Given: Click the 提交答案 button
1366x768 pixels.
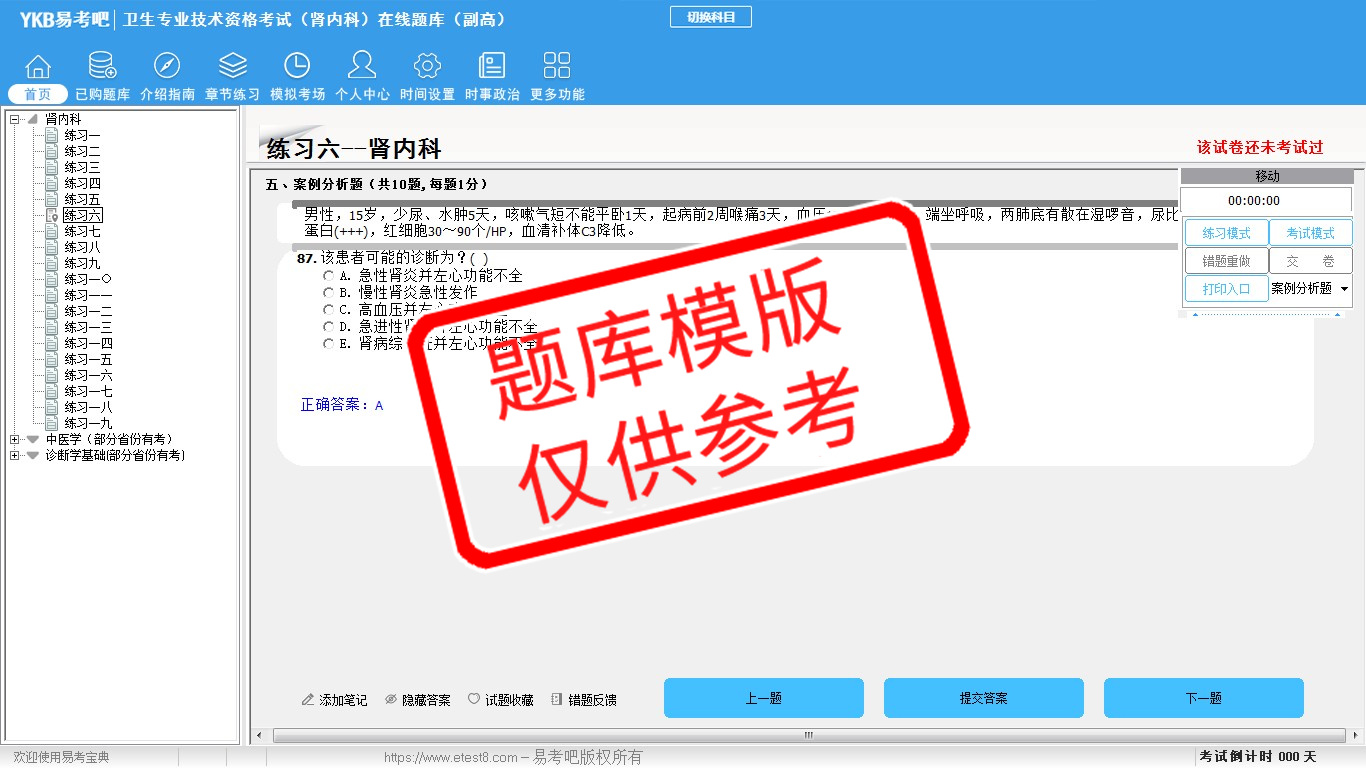Looking at the screenshot, I should pyautogui.click(x=983, y=698).
